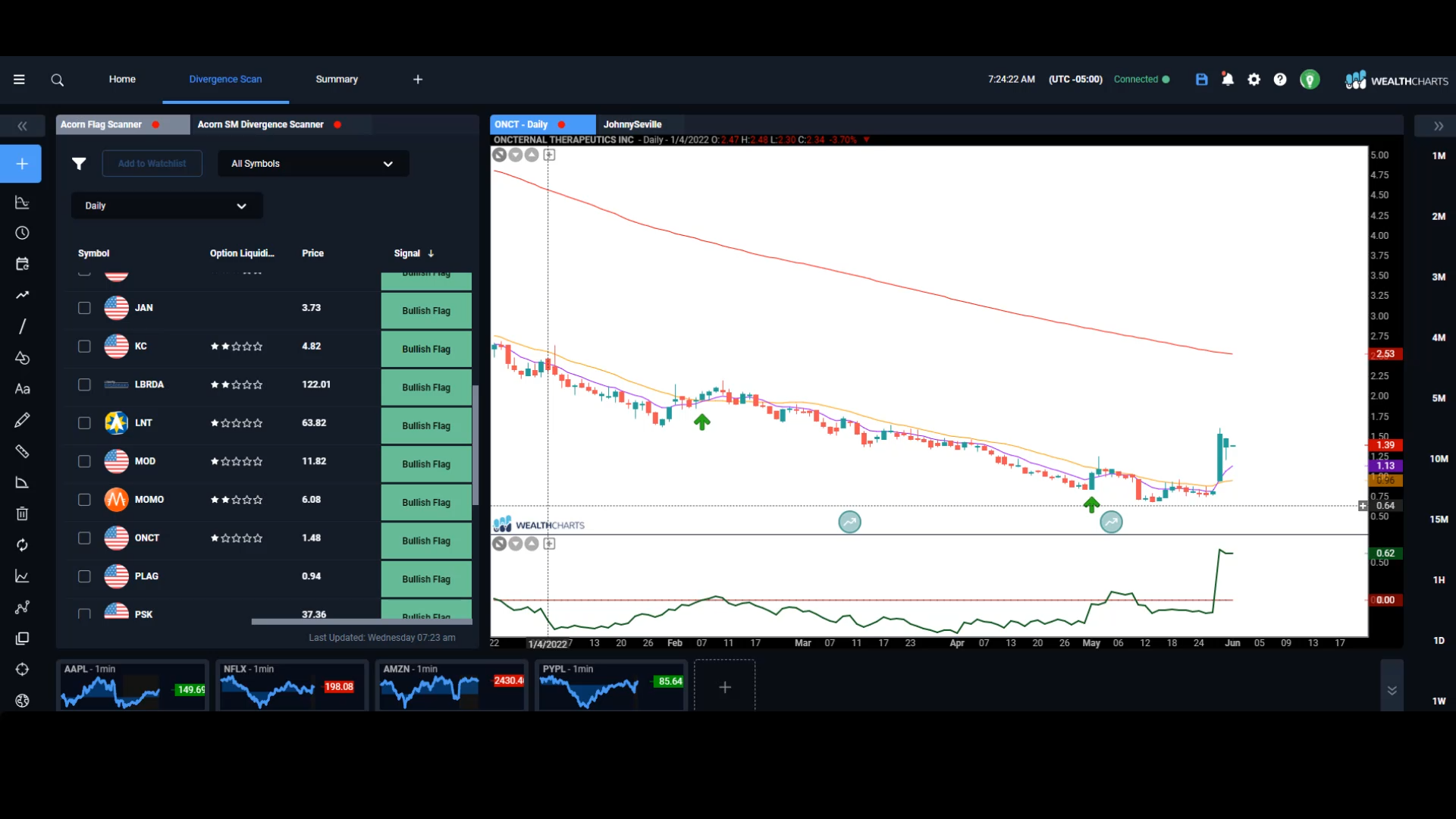
Task: Set timeframe to 1H
Action: click(1439, 580)
